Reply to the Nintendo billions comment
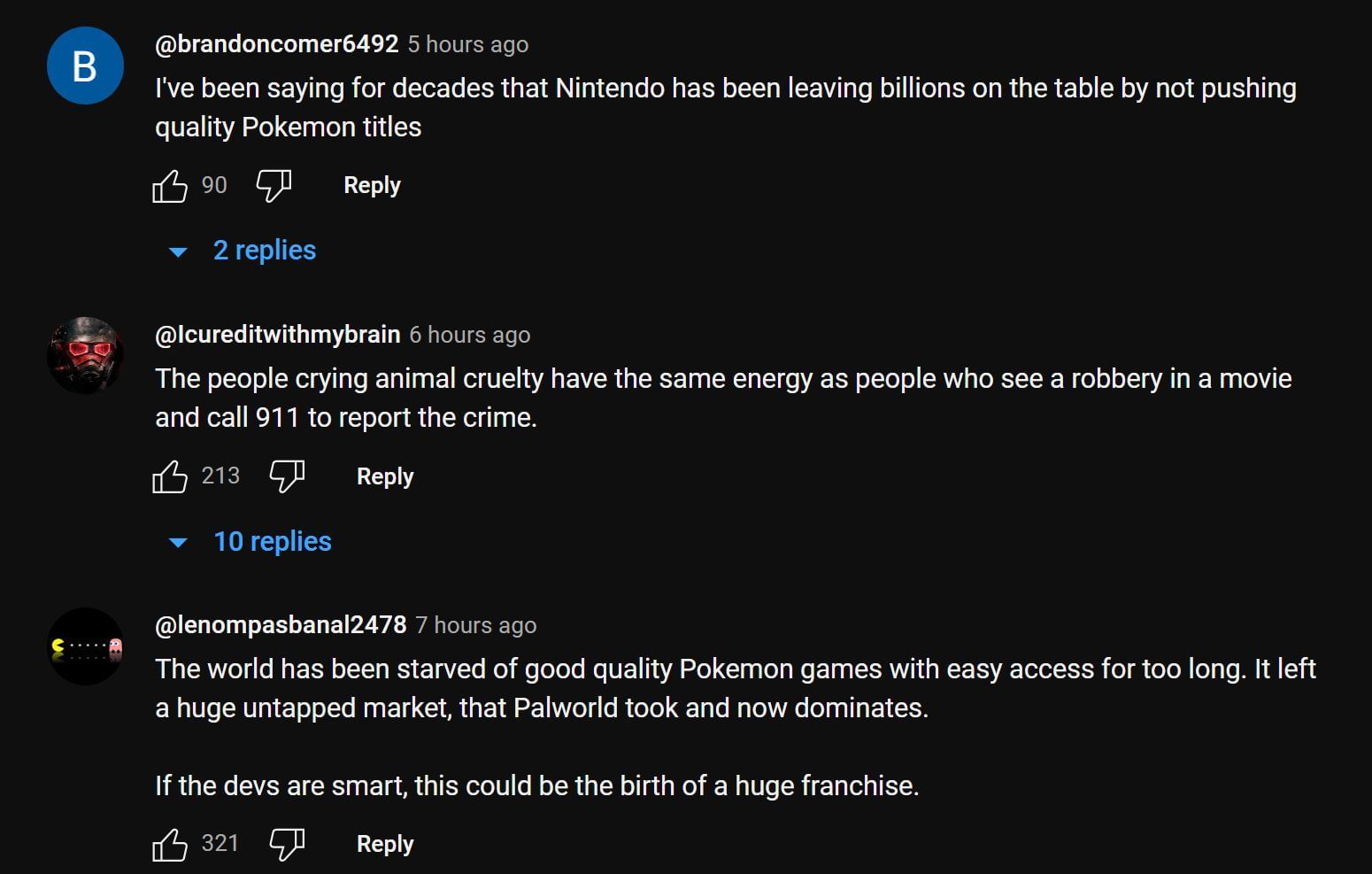Viewport: 1372px width, 874px height. tap(372, 186)
